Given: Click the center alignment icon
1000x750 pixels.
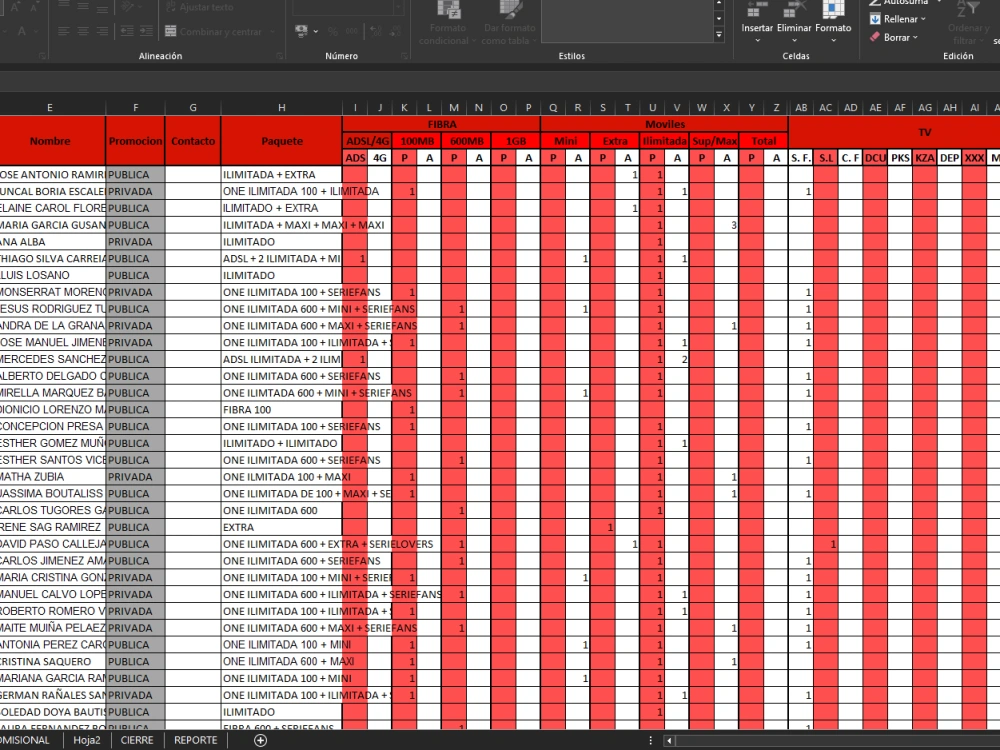Looking at the screenshot, I should coord(83,31).
